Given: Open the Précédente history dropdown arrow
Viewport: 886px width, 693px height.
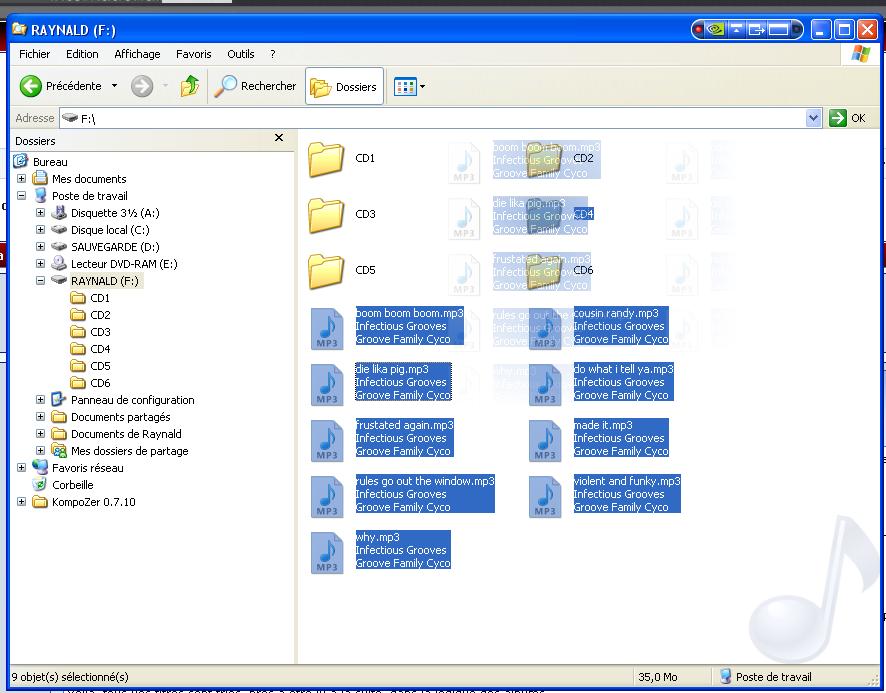Looking at the screenshot, I should pyautogui.click(x=114, y=86).
